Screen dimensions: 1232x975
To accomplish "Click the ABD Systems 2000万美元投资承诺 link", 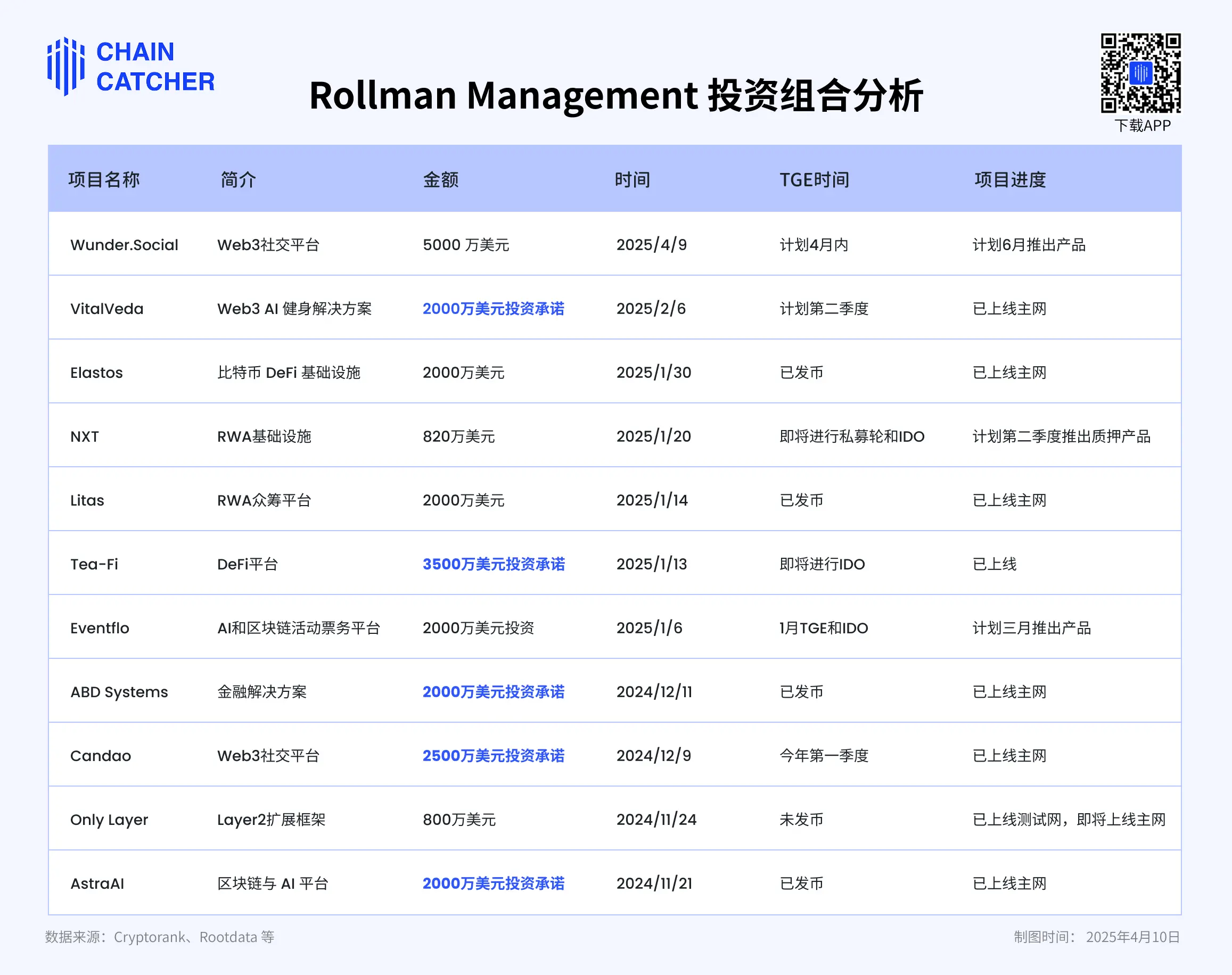I will click(493, 692).
